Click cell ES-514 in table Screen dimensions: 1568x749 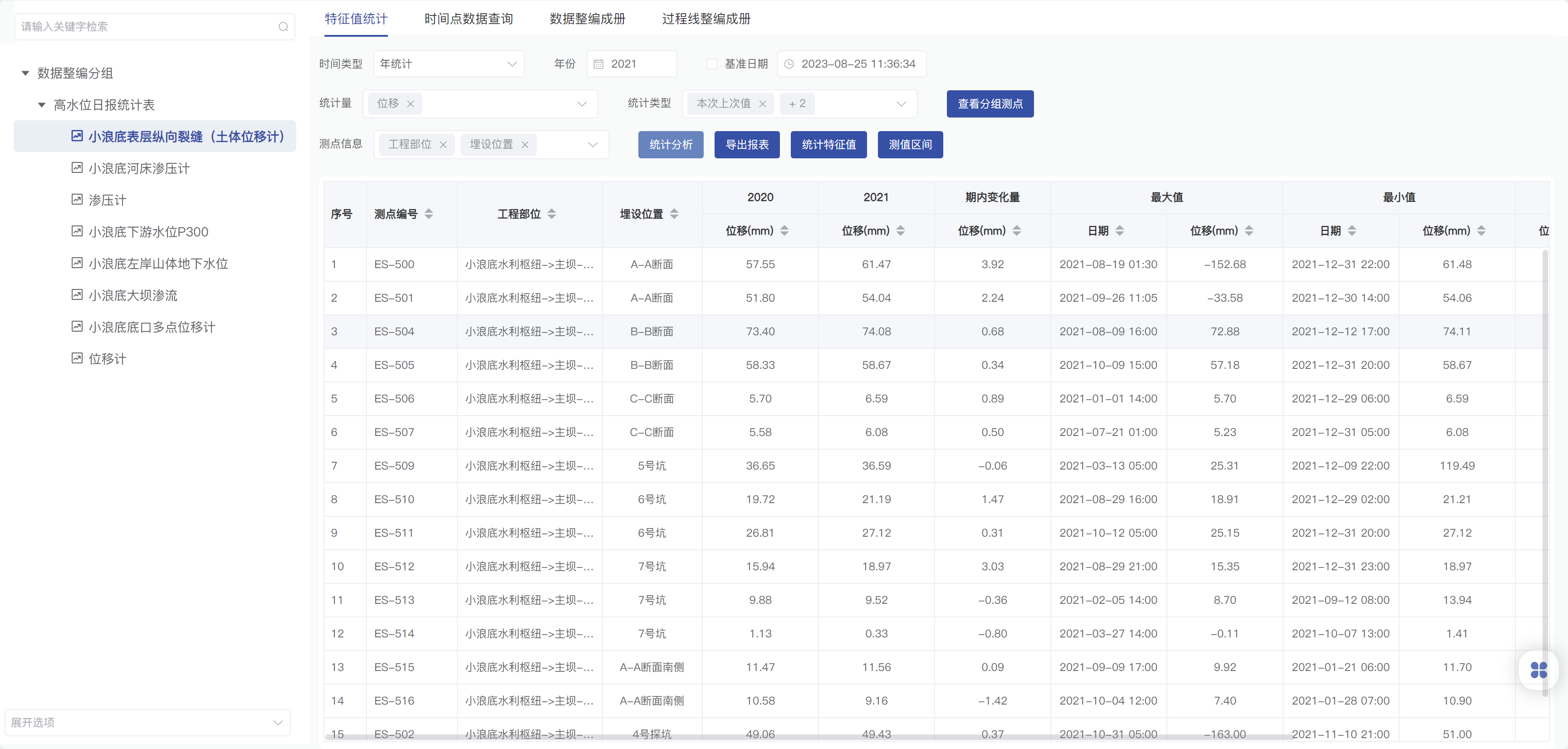394,634
